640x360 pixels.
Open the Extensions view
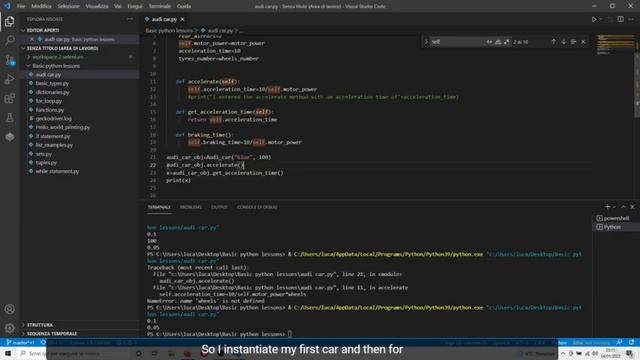(x=9, y=98)
